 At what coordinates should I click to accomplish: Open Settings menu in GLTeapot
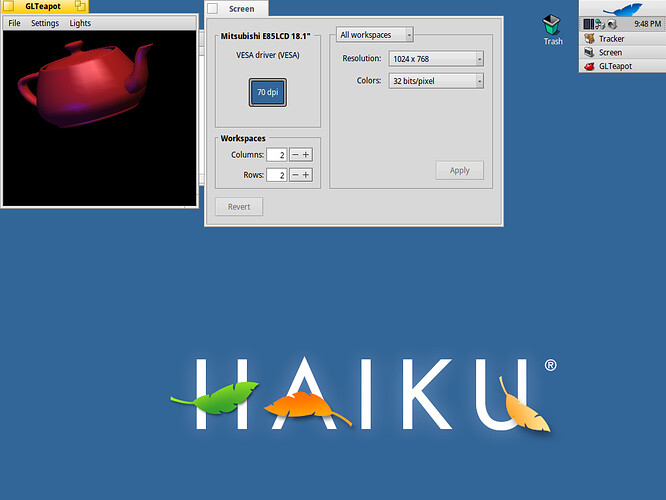pos(45,23)
